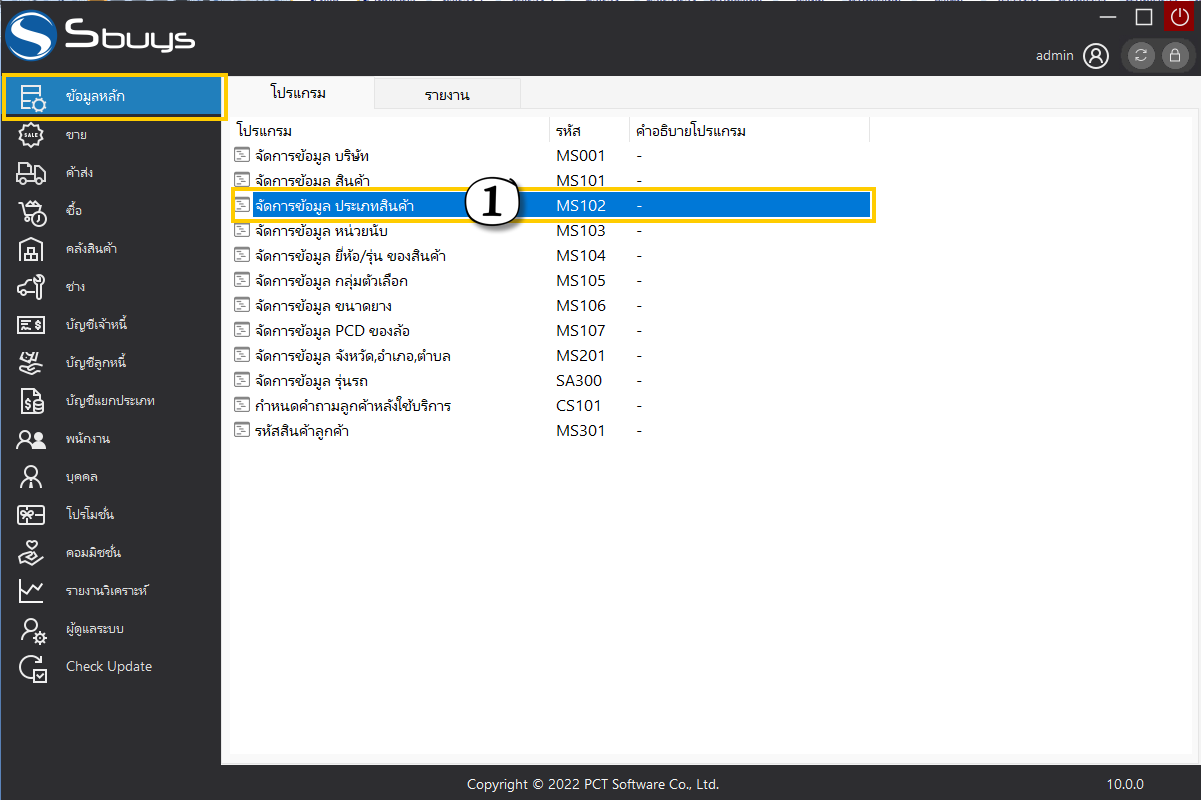Click the red power button
Viewport: 1201px width, 800px height.
click(1179, 17)
